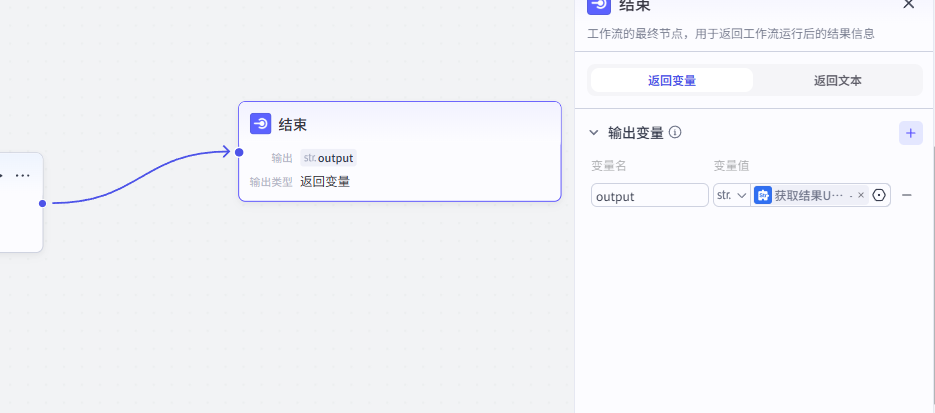
Task: Remove the output variable row with minus
Action: coord(907,195)
